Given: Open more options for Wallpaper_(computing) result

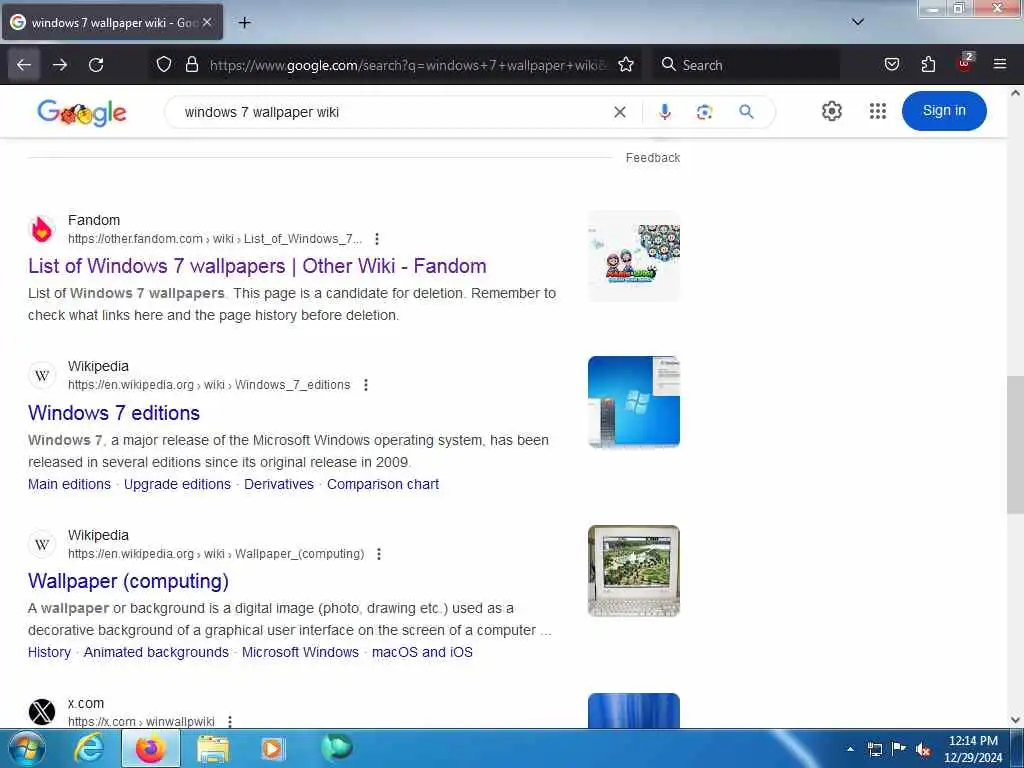Looking at the screenshot, I should click(379, 554).
